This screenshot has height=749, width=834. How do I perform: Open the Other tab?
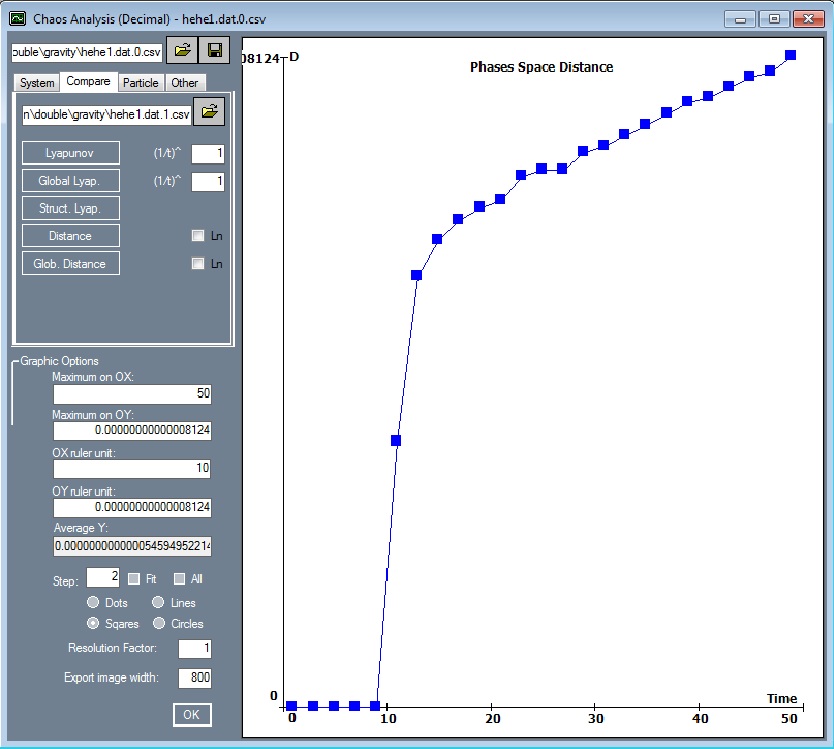(x=184, y=82)
